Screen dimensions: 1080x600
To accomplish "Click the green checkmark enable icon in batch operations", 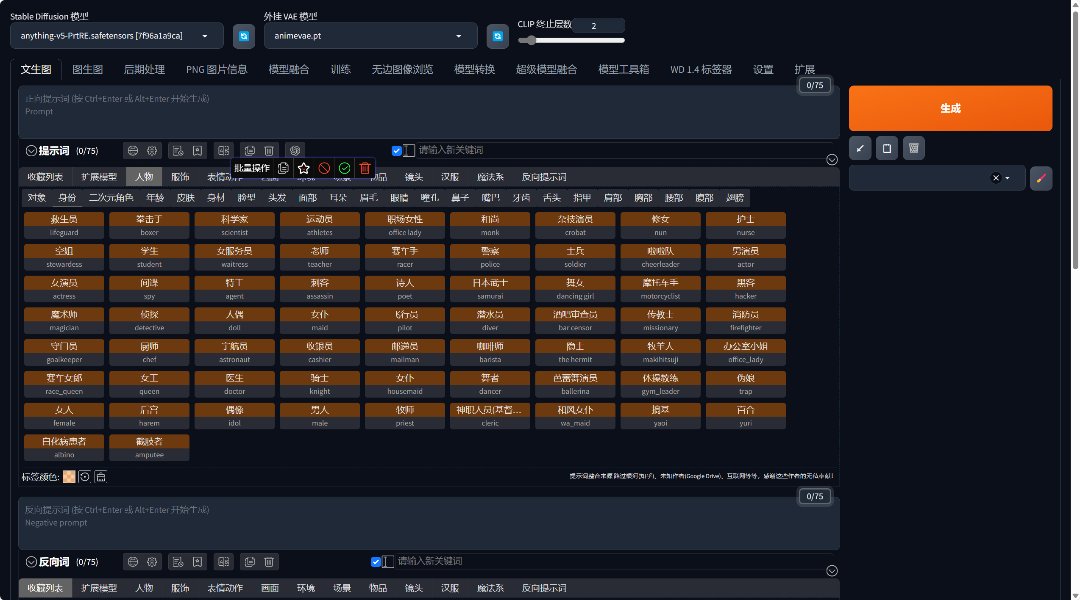I will (x=344, y=168).
